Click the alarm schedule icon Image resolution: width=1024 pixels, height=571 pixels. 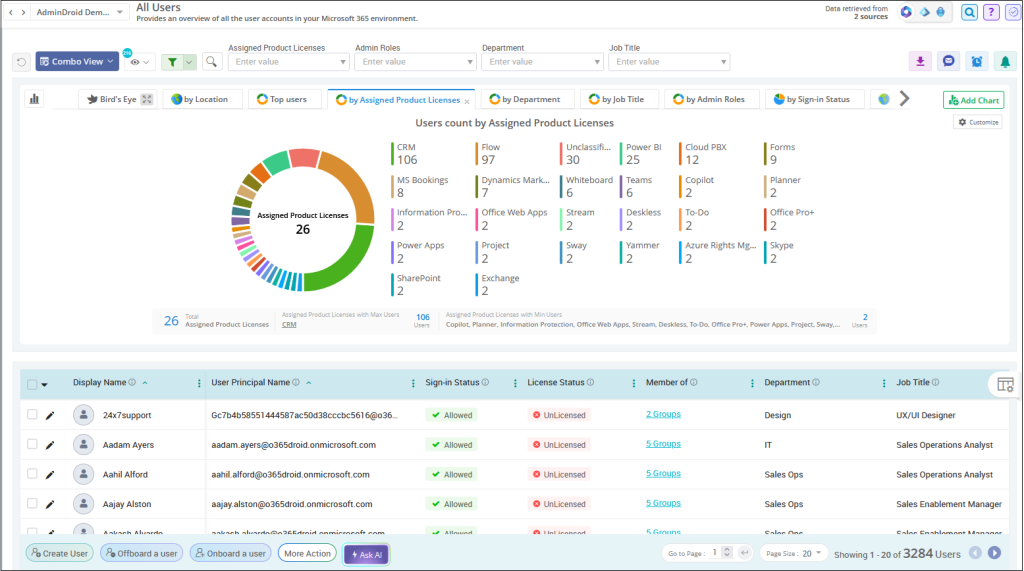pyautogui.click(x=977, y=61)
